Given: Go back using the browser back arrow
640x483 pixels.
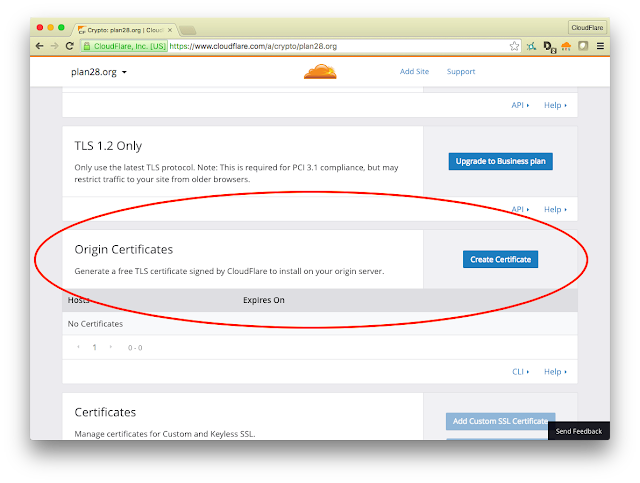Looking at the screenshot, I should pyautogui.click(x=40, y=46).
